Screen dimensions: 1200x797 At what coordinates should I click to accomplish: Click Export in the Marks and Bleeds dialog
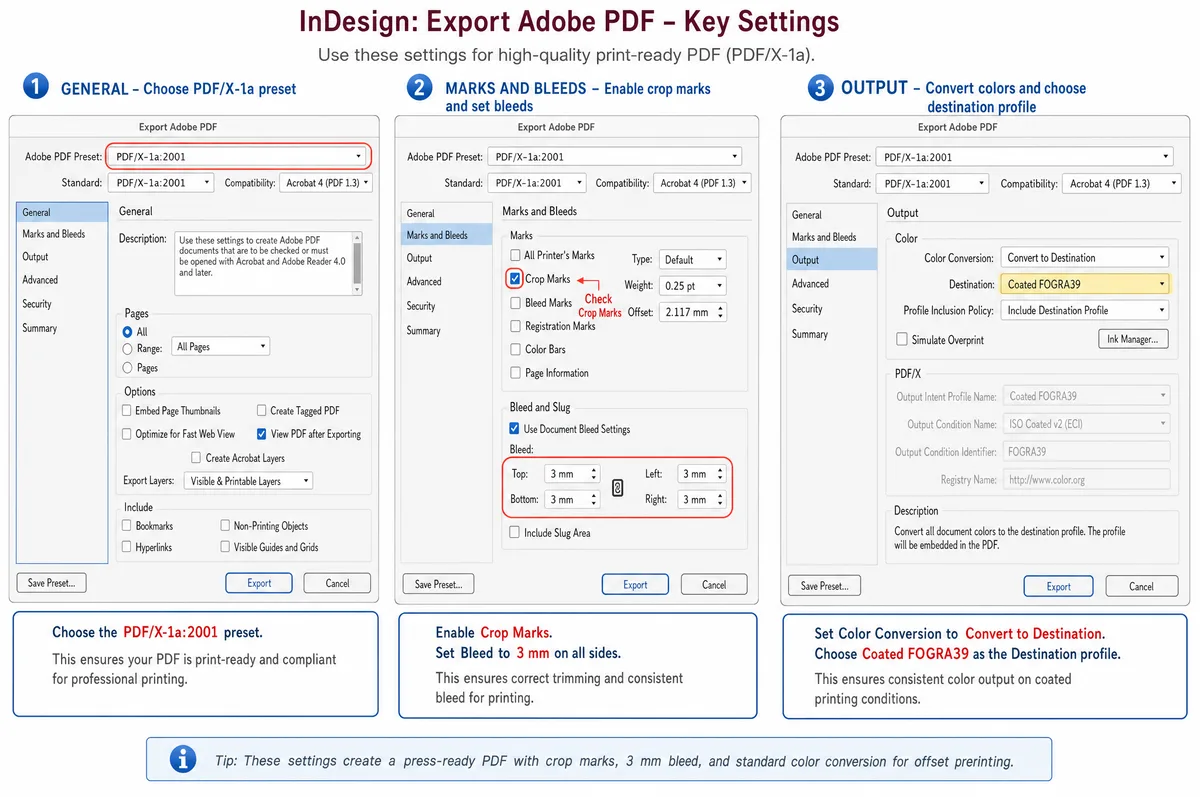tap(636, 585)
